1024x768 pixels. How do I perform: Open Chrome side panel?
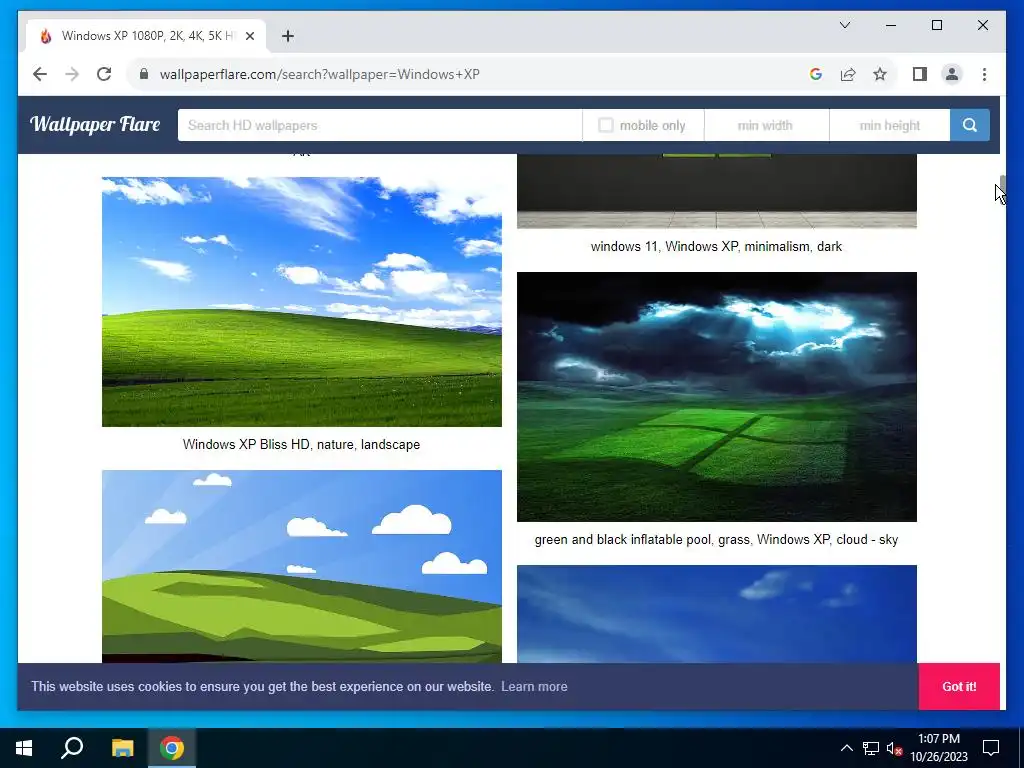[920, 74]
